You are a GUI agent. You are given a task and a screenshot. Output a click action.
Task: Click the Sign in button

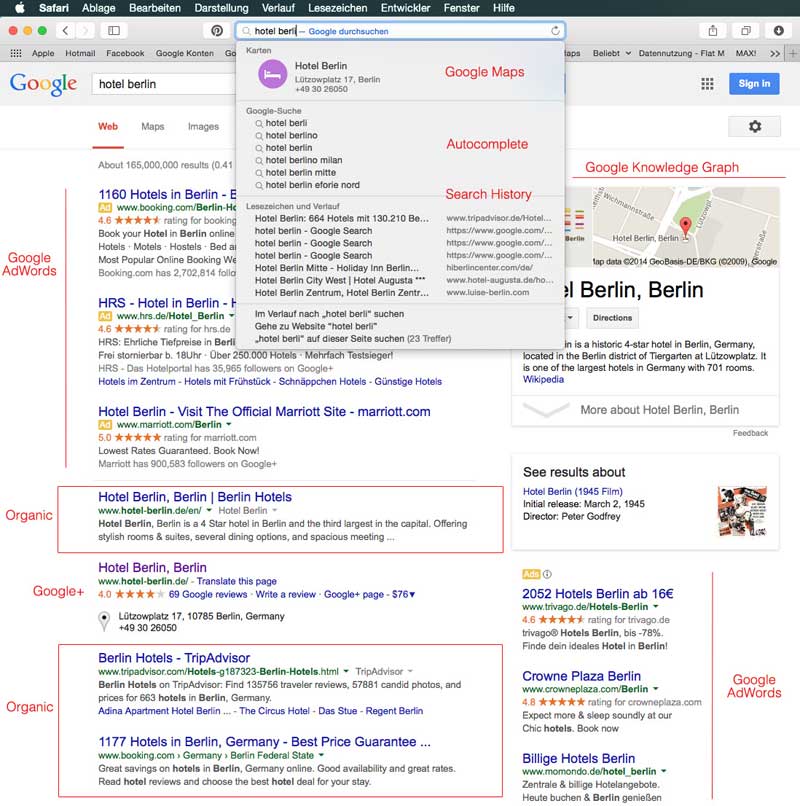[x=754, y=84]
